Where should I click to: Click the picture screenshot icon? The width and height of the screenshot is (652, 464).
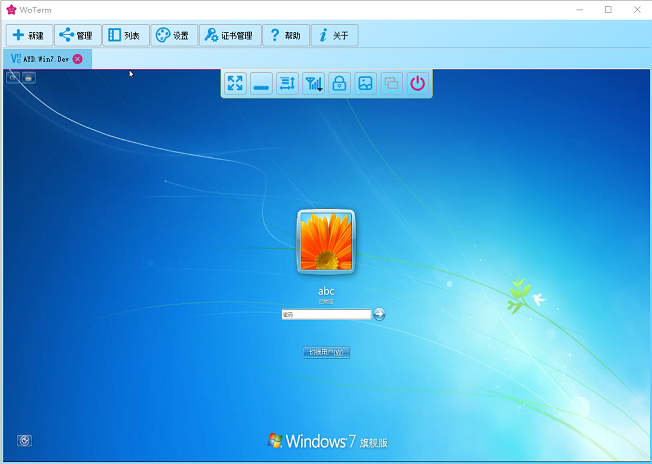point(365,83)
